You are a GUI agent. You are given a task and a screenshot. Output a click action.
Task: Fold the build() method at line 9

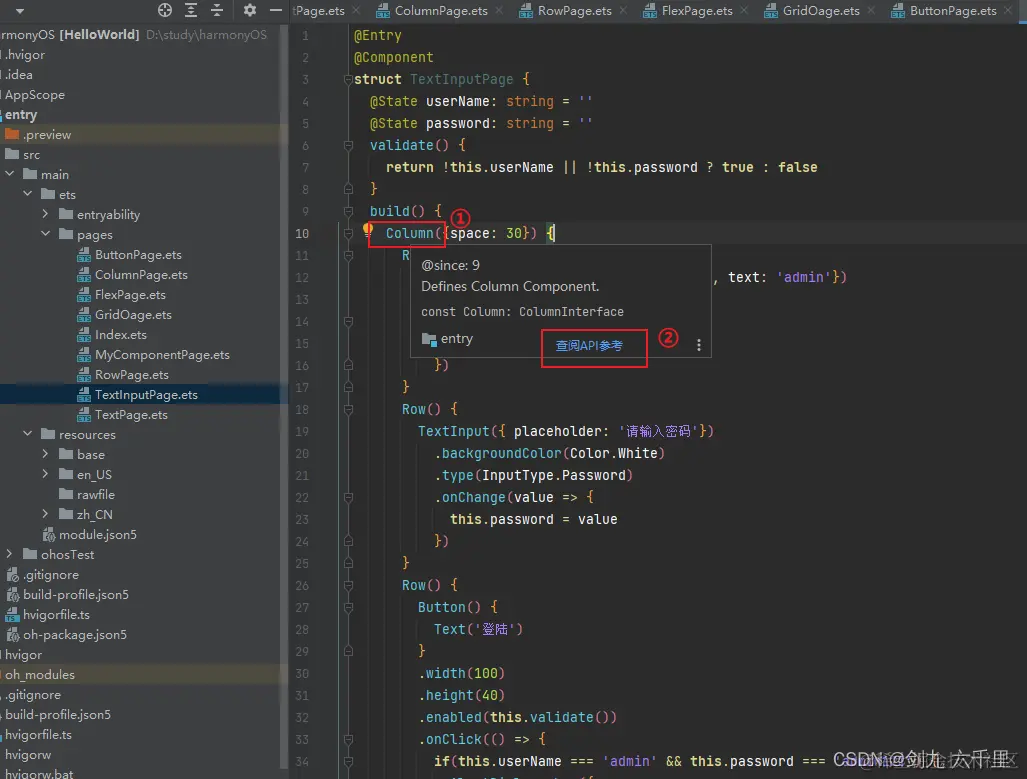pos(348,211)
